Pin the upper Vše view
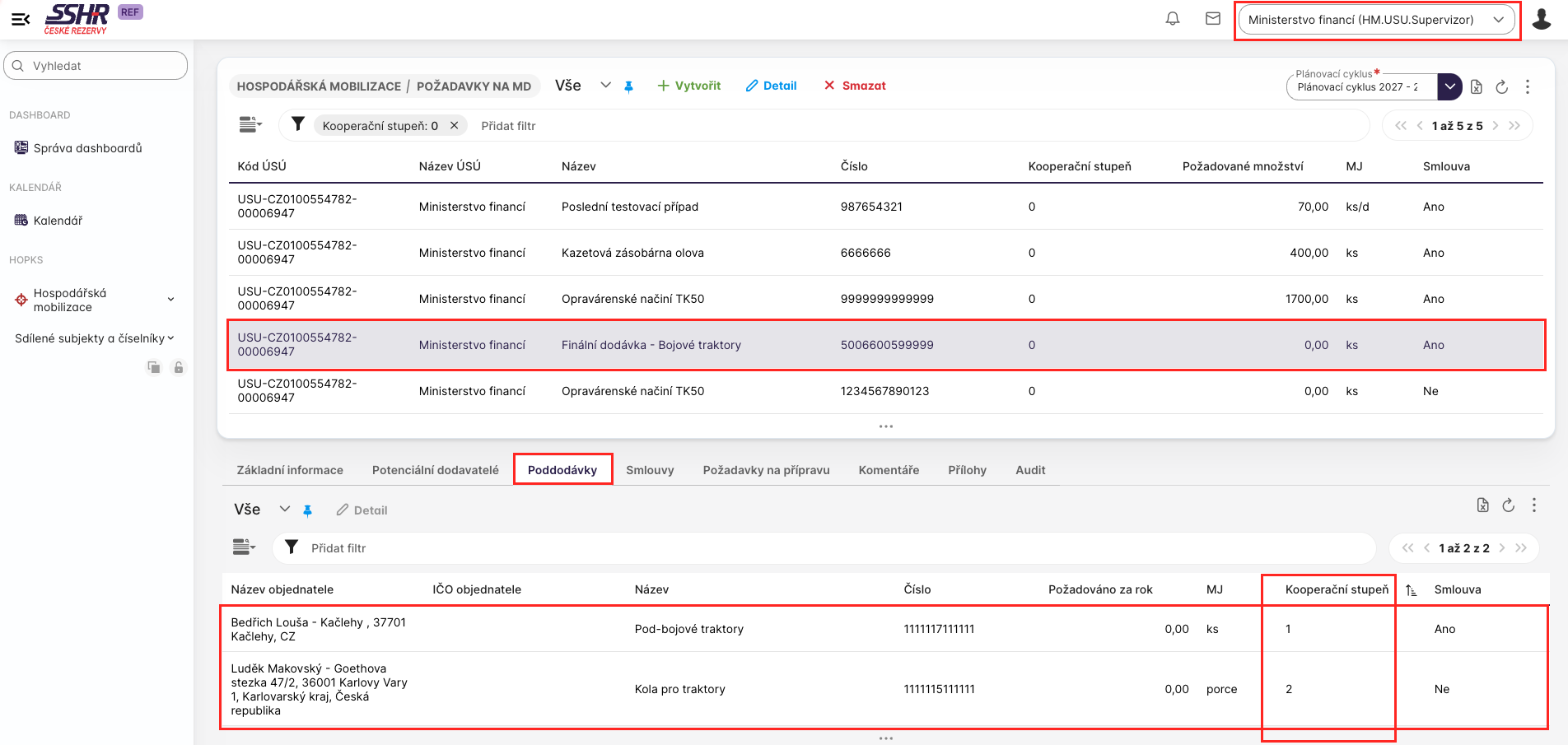Screen dimensions: 1568x745 coord(628,86)
